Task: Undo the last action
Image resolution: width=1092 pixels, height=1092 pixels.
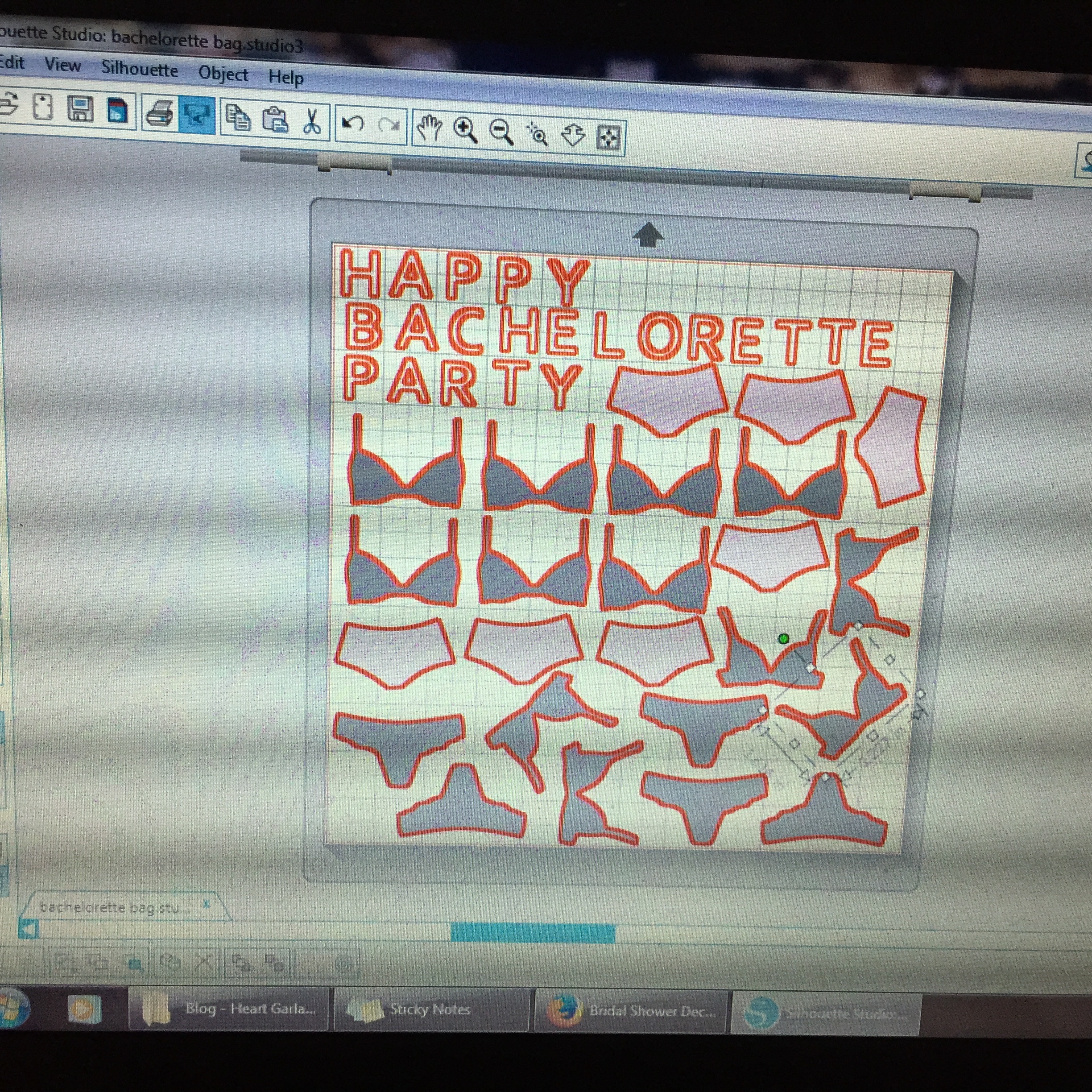Action: [x=354, y=124]
